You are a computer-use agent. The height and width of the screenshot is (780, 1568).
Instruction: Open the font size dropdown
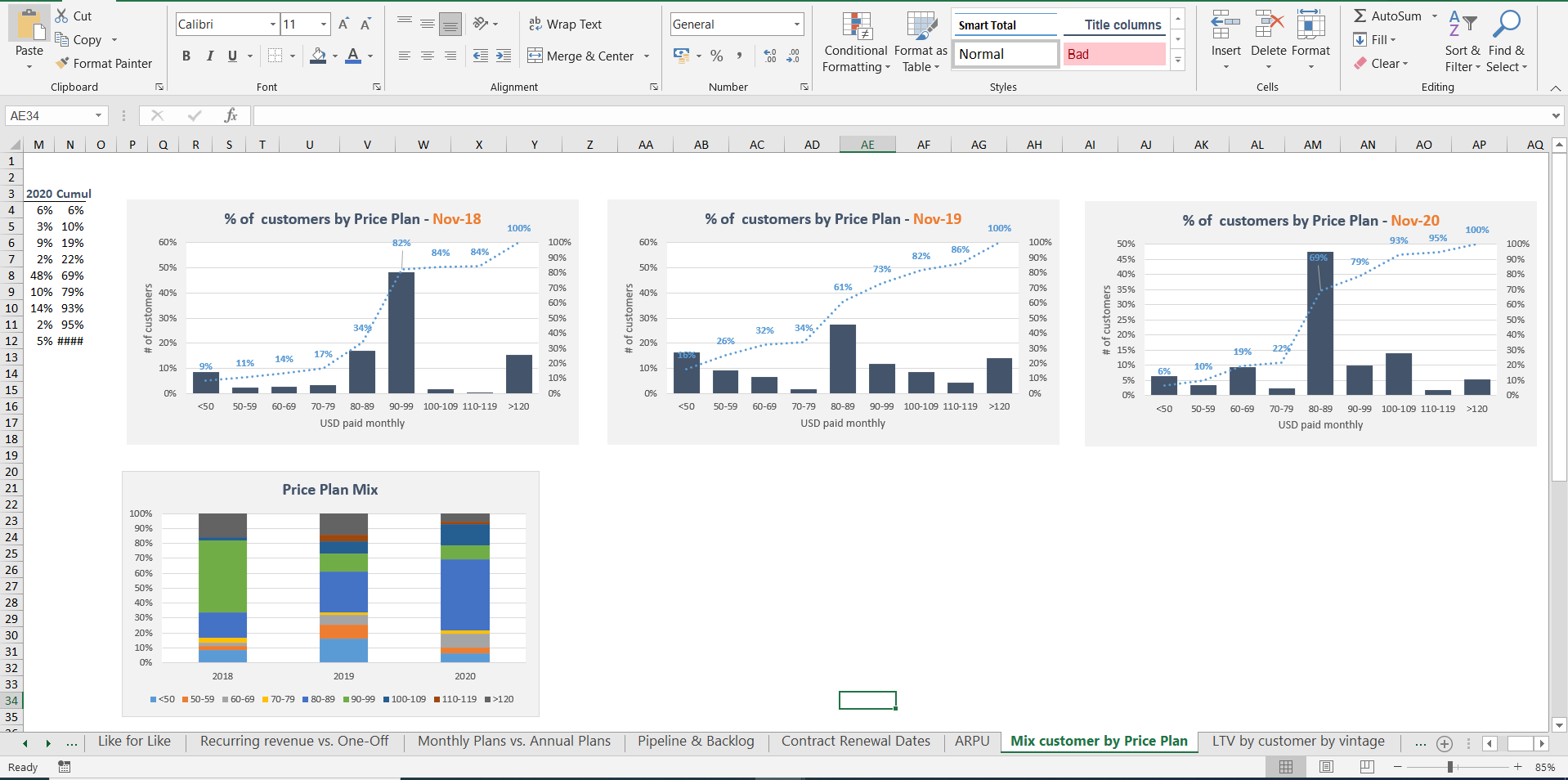[324, 25]
